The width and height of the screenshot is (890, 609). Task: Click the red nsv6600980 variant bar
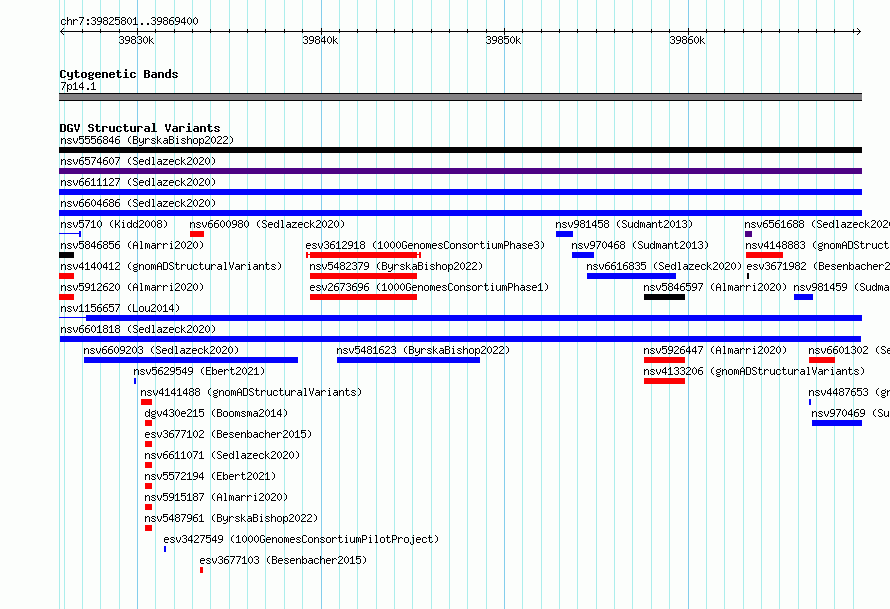[197, 234]
